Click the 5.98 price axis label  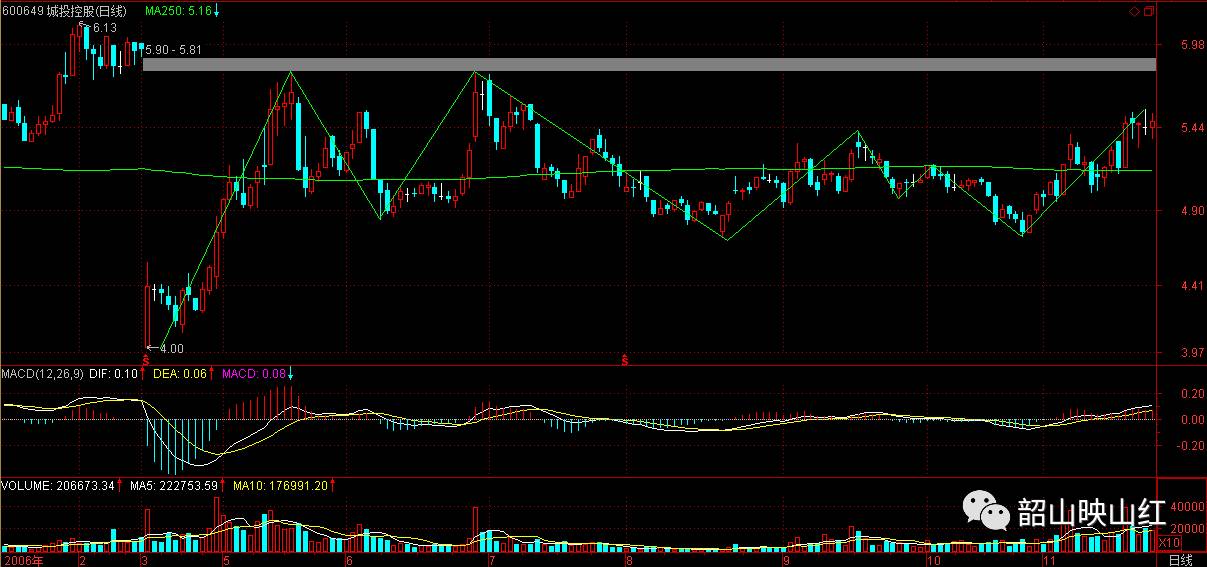coord(1192,45)
